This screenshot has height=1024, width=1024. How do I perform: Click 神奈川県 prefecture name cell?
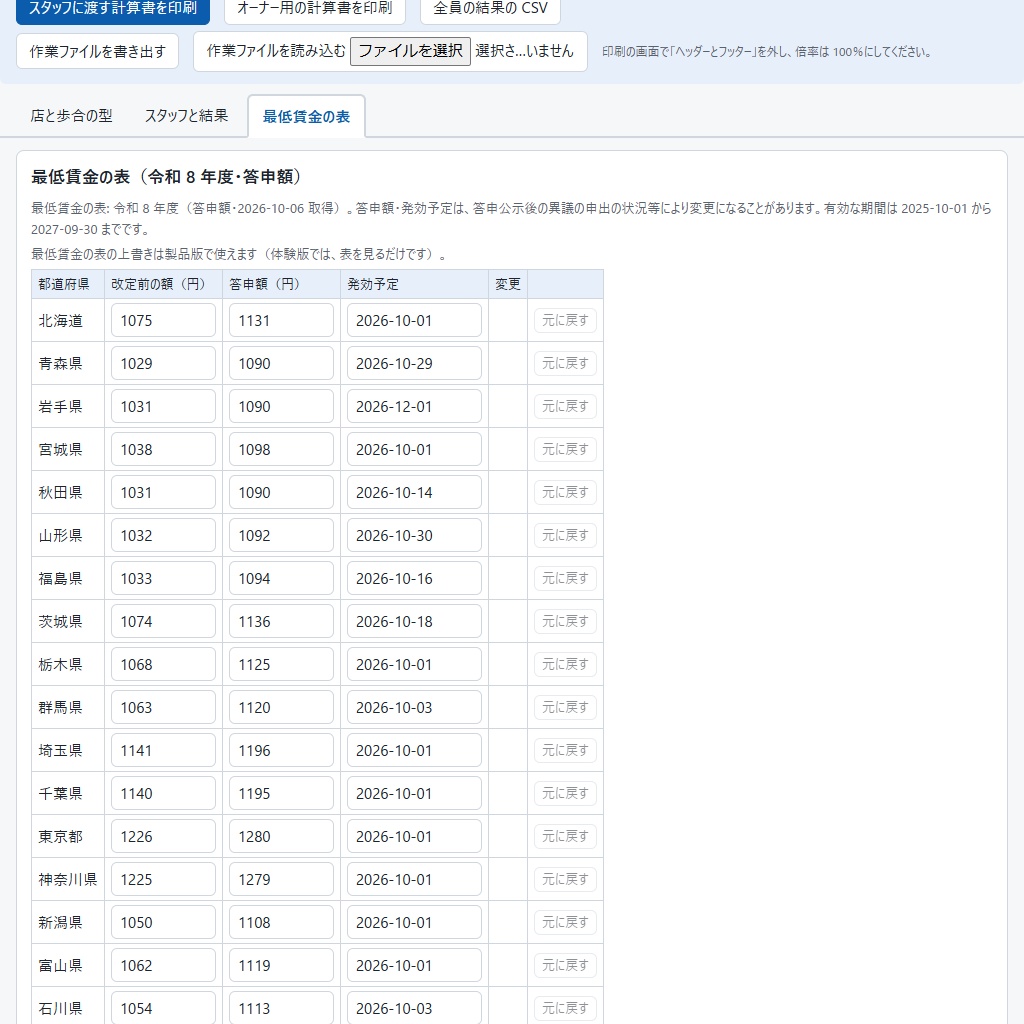68,880
